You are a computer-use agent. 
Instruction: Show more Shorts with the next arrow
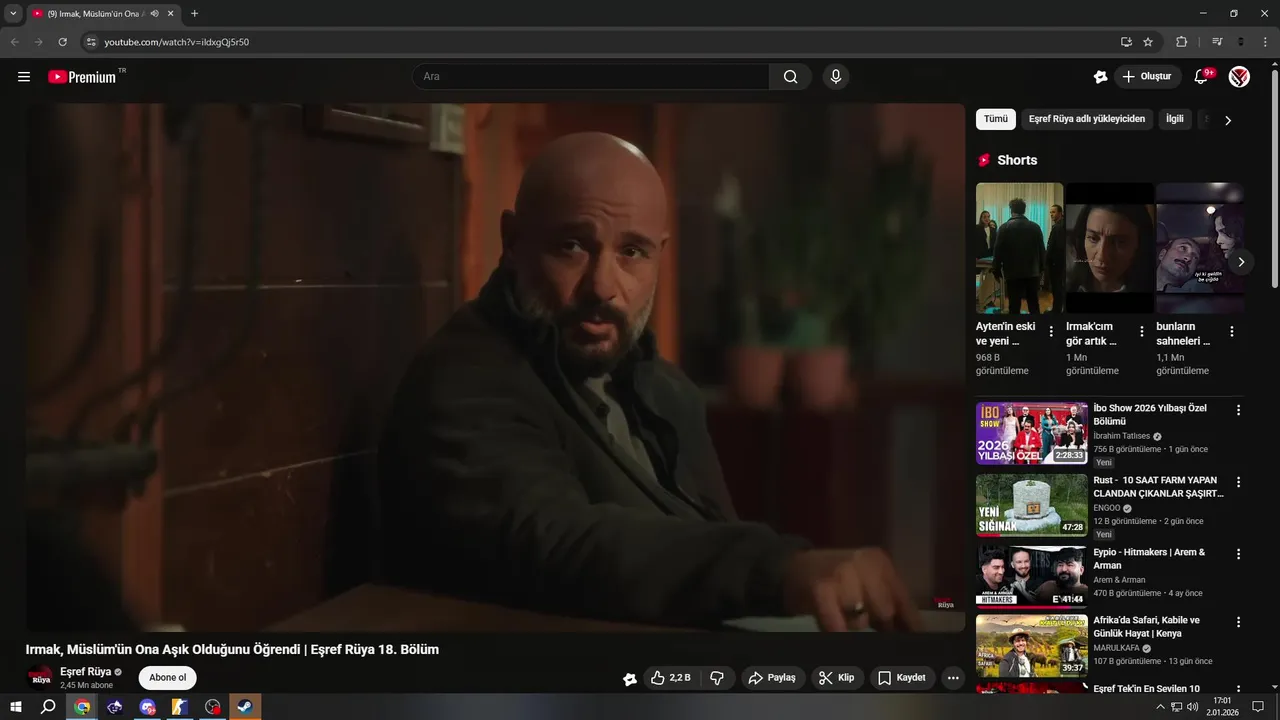1241,262
